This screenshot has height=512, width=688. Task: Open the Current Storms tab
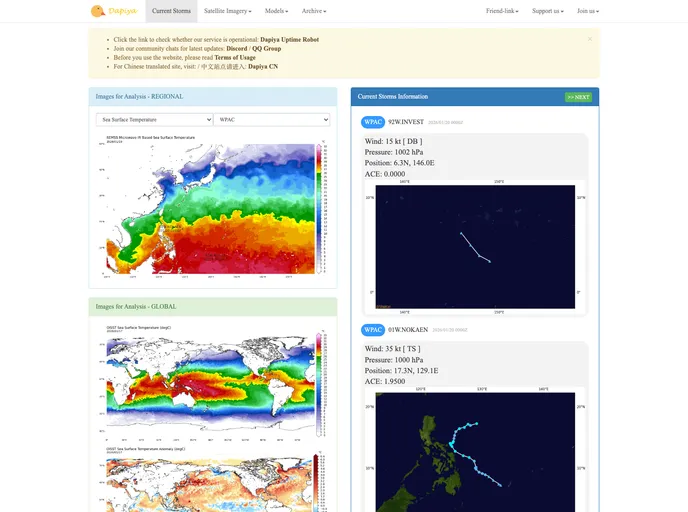click(171, 11)
